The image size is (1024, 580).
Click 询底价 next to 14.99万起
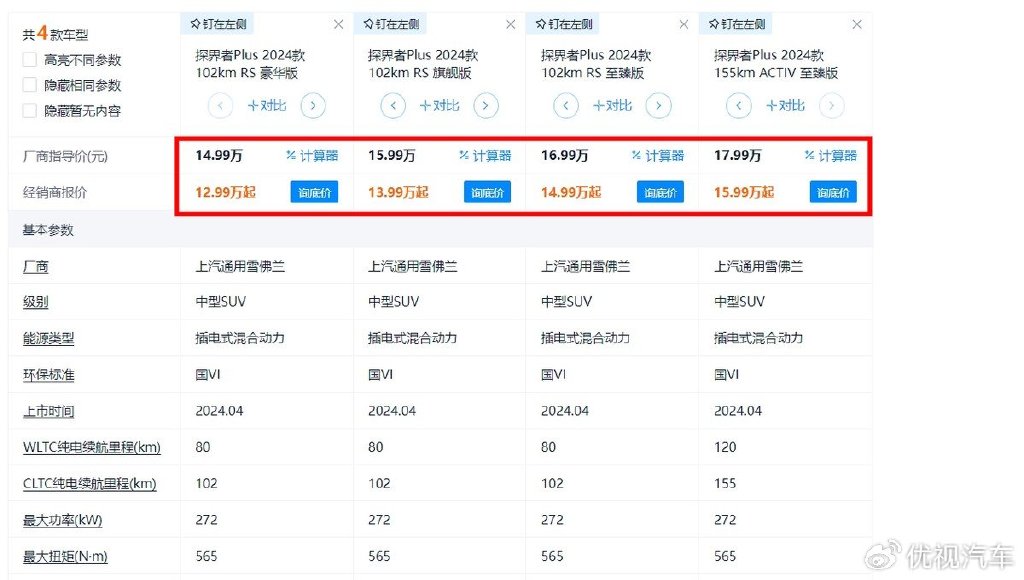pyautogui.click(x=660, y=192)
